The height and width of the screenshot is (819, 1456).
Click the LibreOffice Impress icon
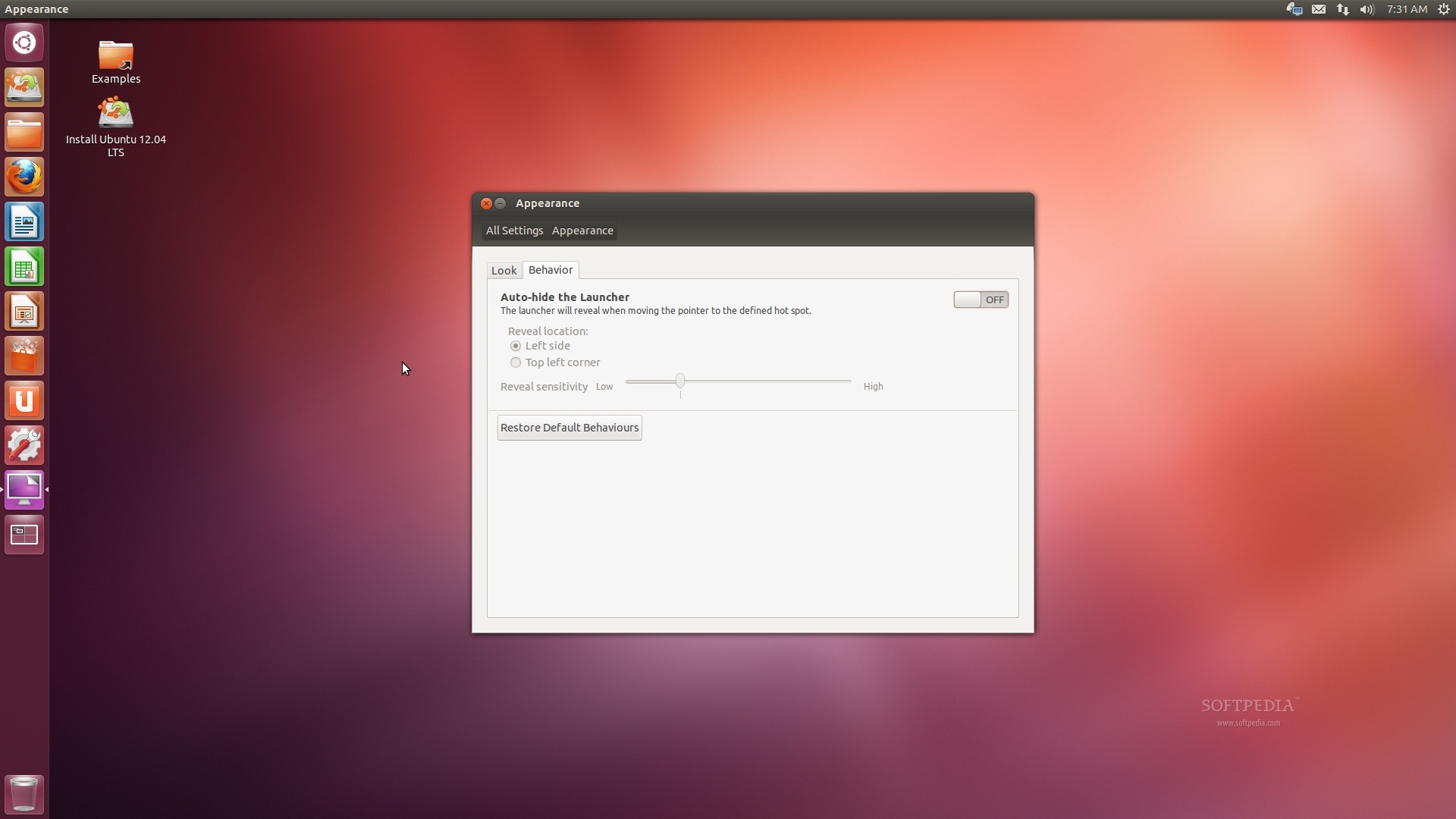coord(25,312)
